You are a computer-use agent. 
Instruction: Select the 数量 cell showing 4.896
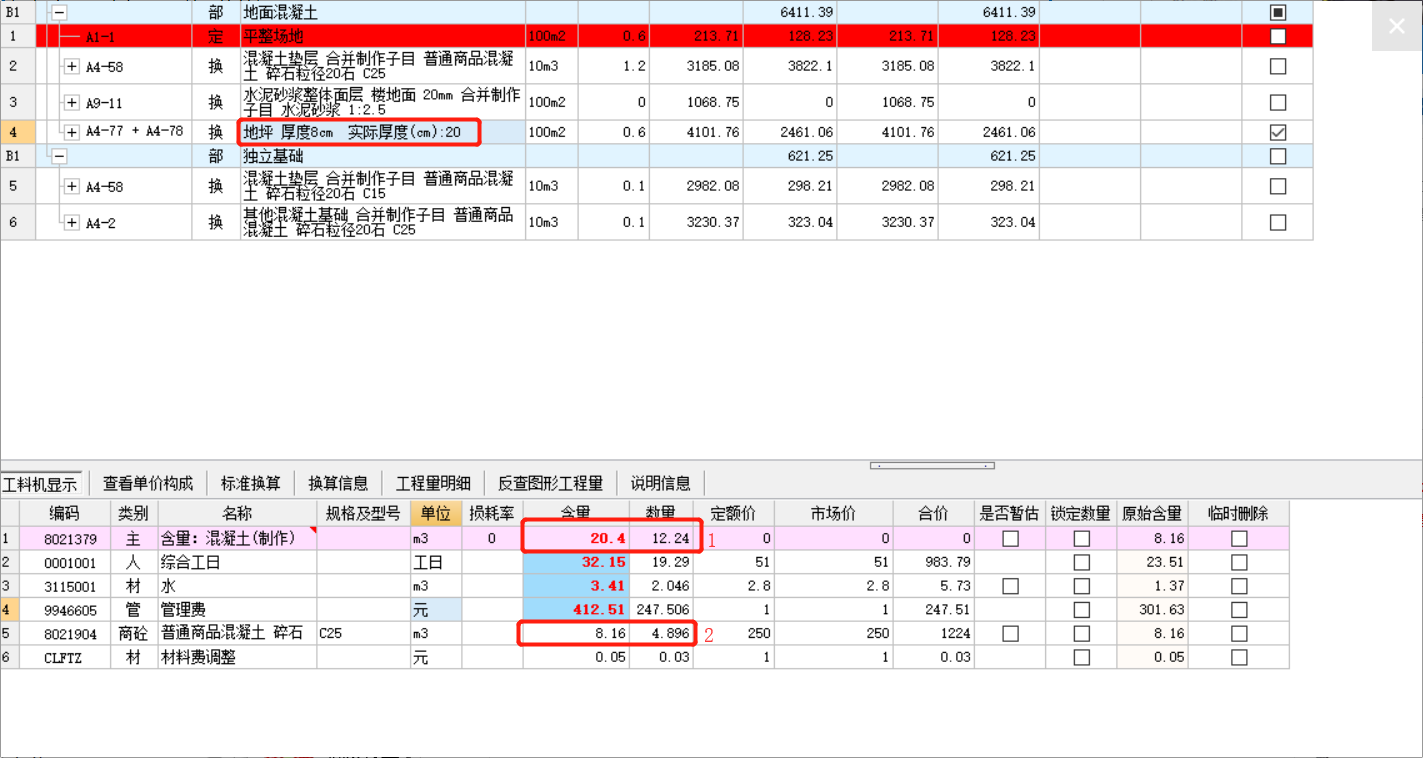coord(660,633)
